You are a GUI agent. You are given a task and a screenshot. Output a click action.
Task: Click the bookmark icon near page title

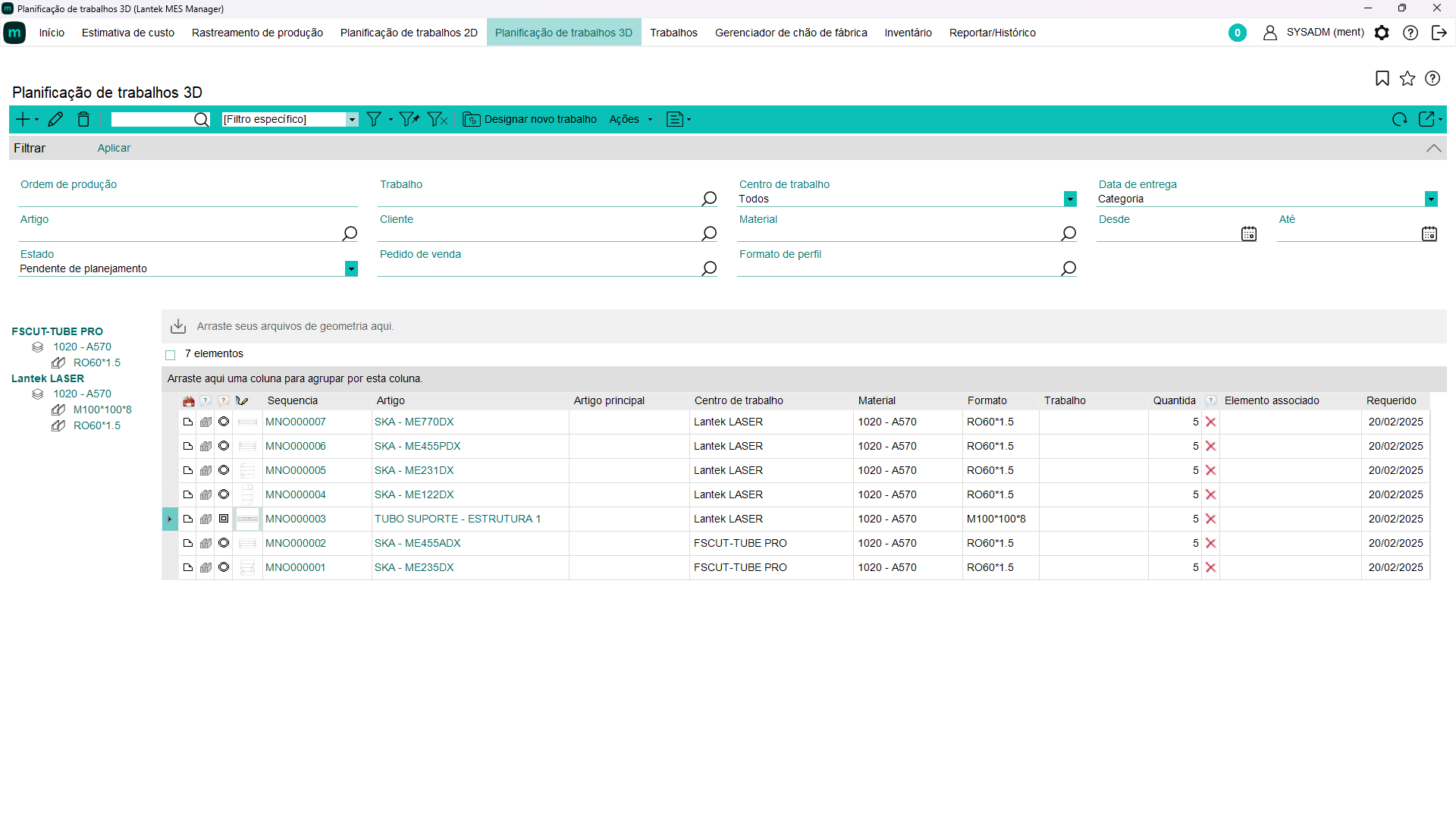click(1382, 78)
